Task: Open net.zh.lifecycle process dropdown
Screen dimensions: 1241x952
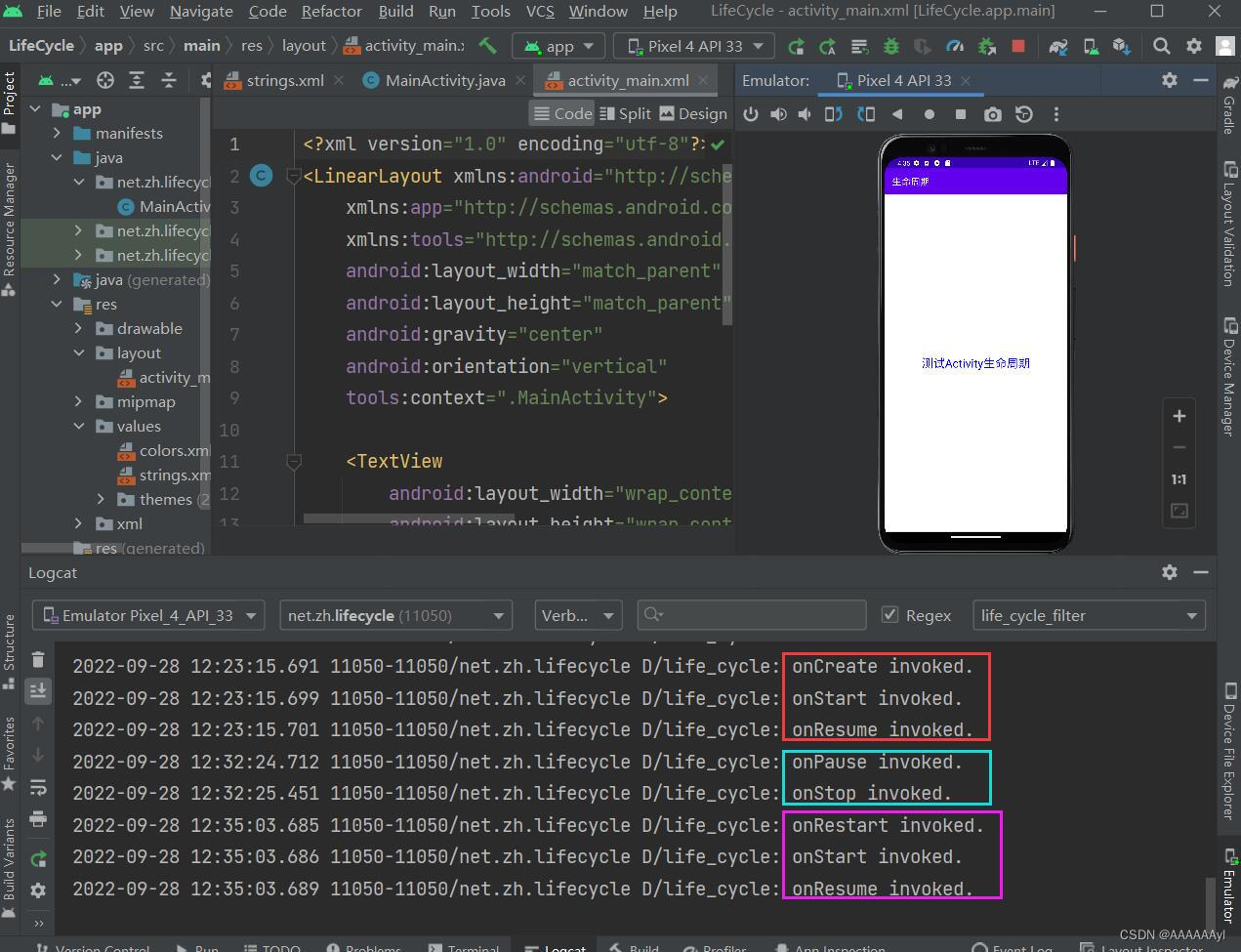Action: [x=395, y=615]
